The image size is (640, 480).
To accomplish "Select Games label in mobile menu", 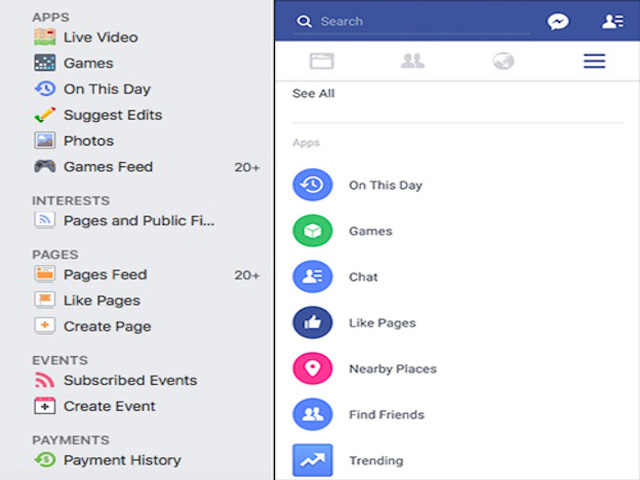I will [x=371, y=231].
